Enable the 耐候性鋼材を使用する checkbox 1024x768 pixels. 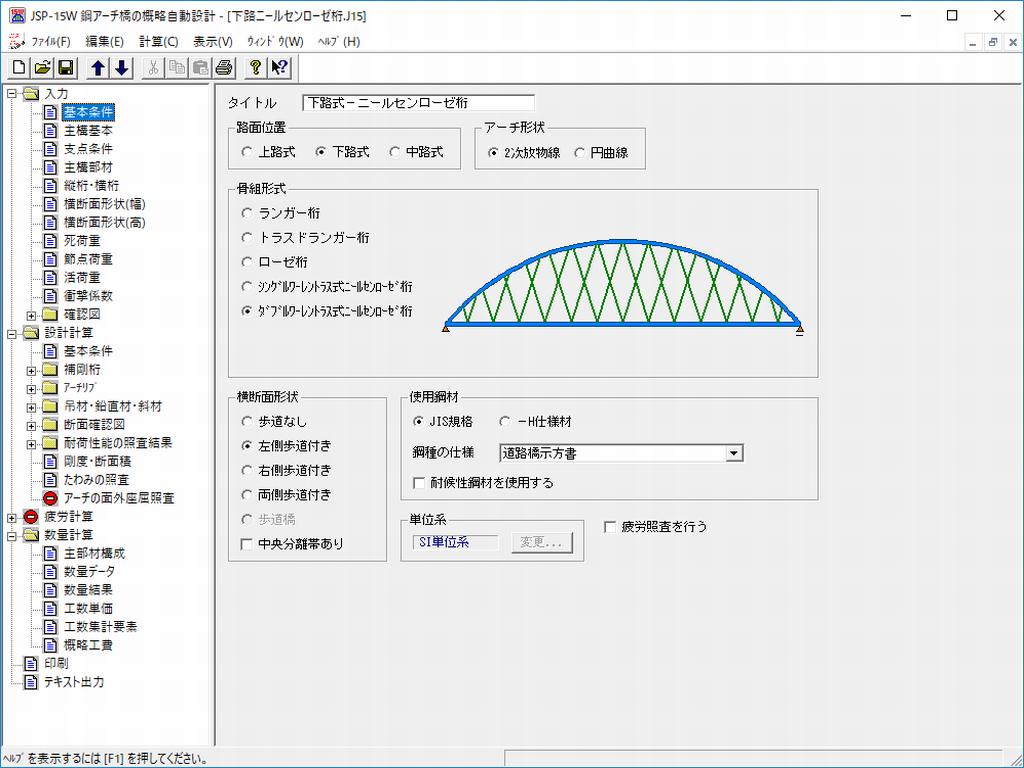(420, 483)
